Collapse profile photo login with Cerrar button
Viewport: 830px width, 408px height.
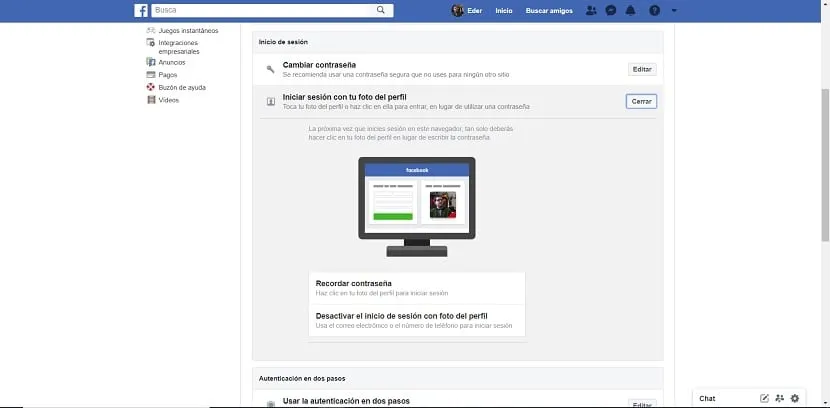641,101
